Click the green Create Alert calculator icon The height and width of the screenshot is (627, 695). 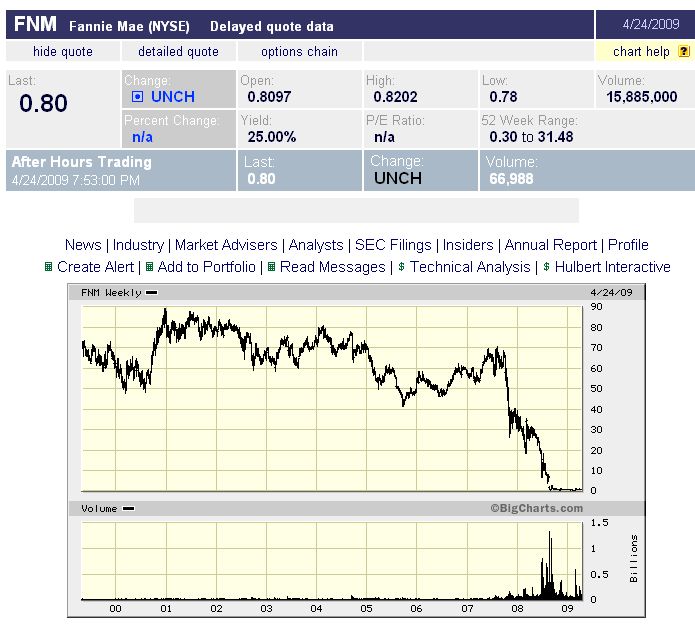point(49,267)
